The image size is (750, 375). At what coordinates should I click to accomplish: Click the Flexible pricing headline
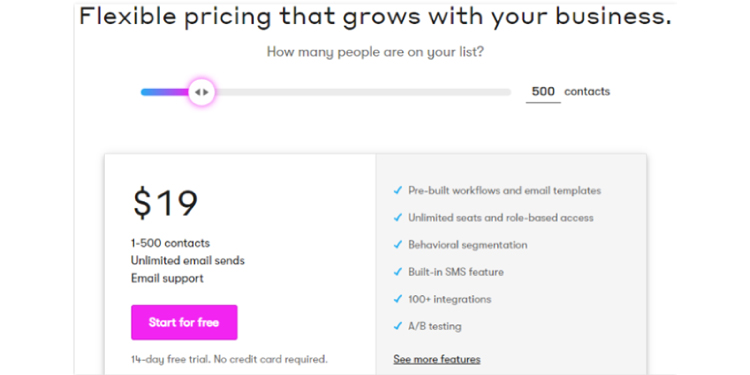[x=375, y=16]
